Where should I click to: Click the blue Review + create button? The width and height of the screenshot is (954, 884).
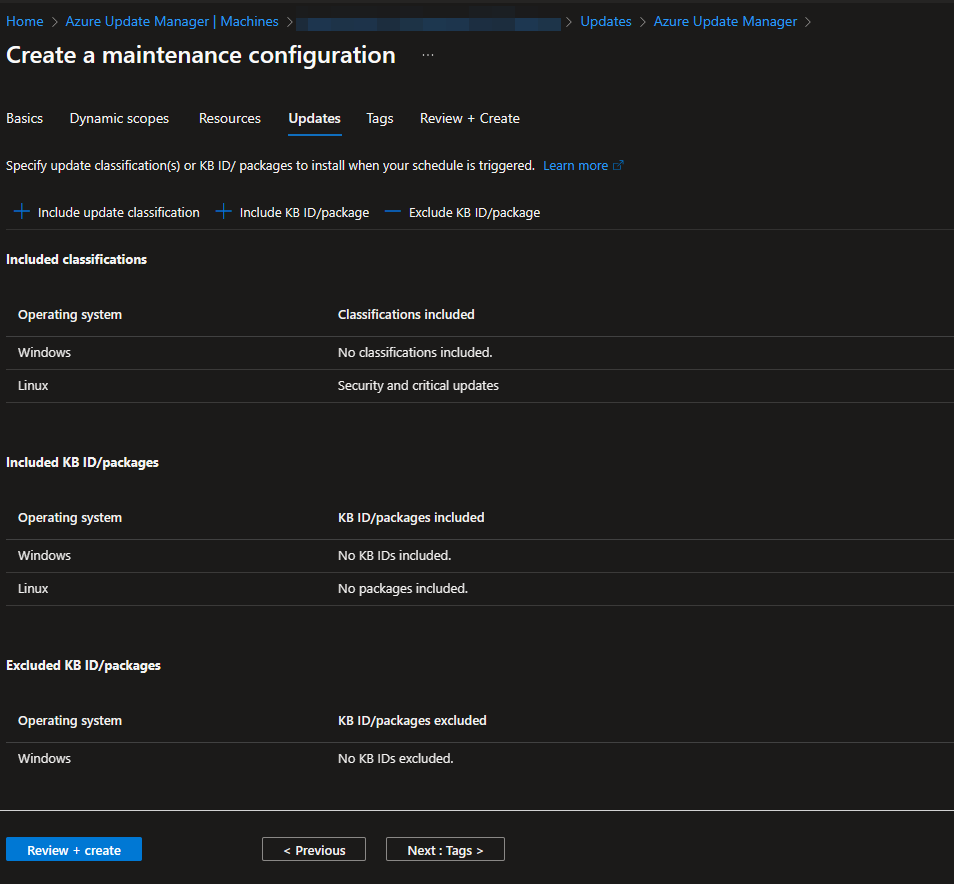point(74,849)
